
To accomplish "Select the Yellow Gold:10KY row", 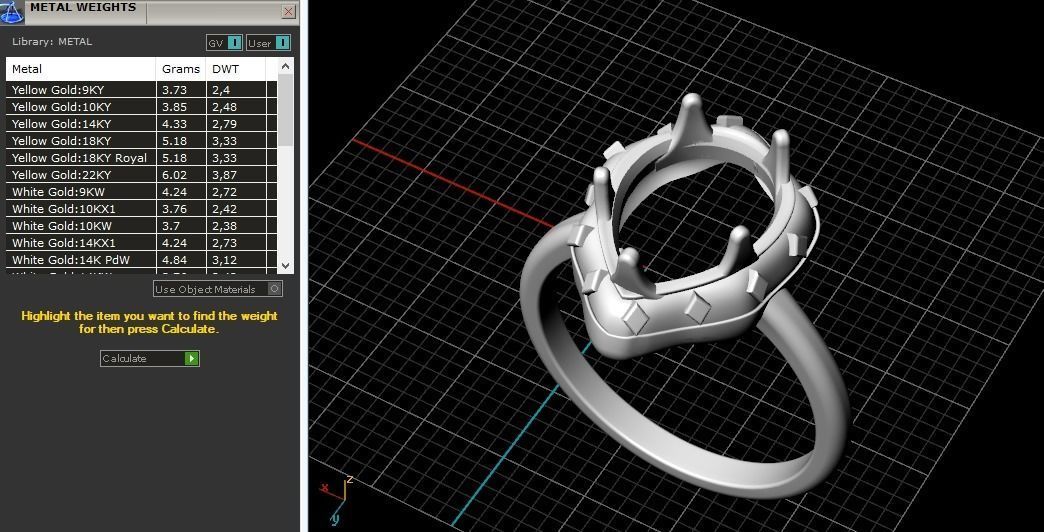I will pos(141,107).
